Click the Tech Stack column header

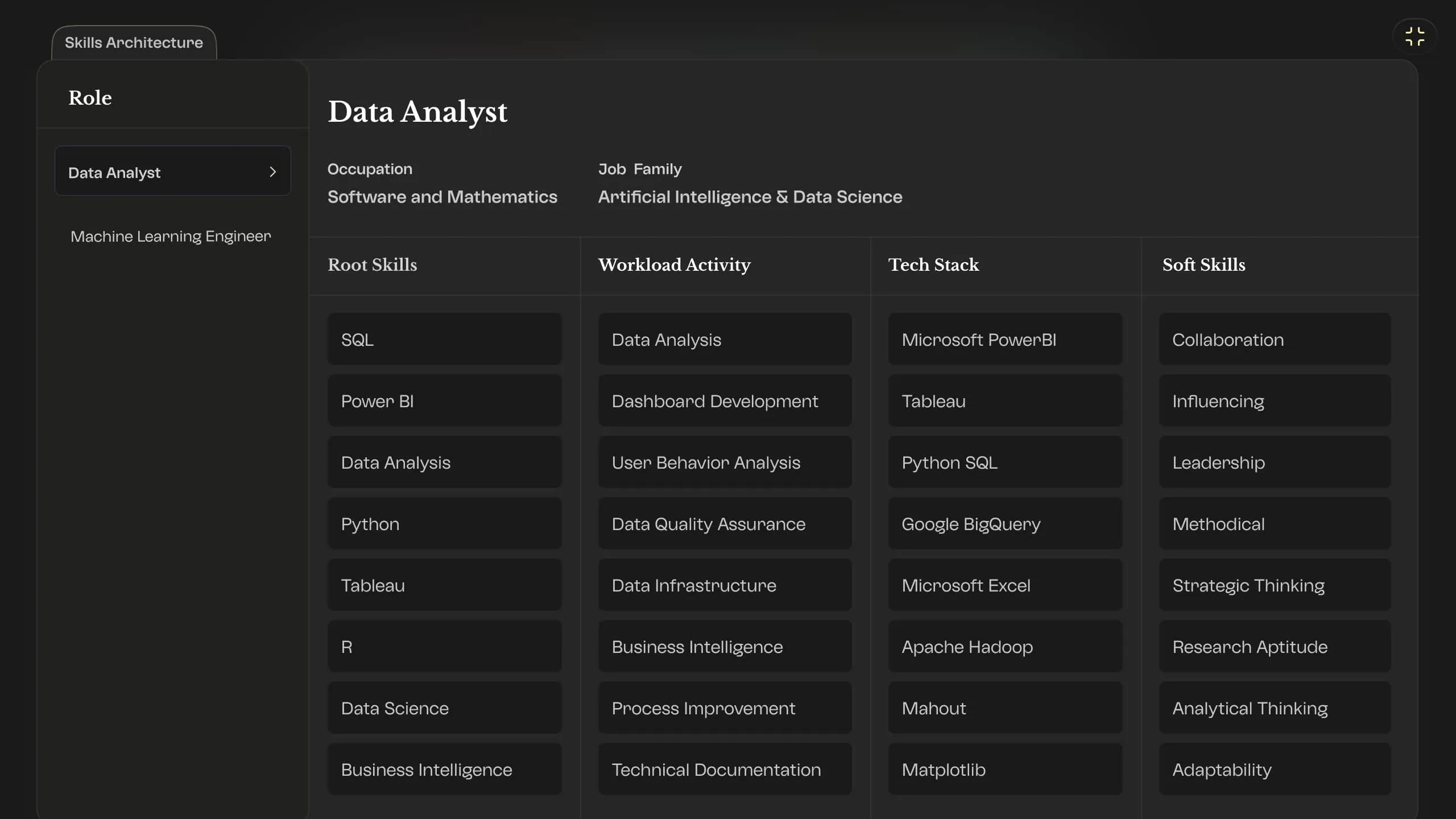[x=933, y=265]
